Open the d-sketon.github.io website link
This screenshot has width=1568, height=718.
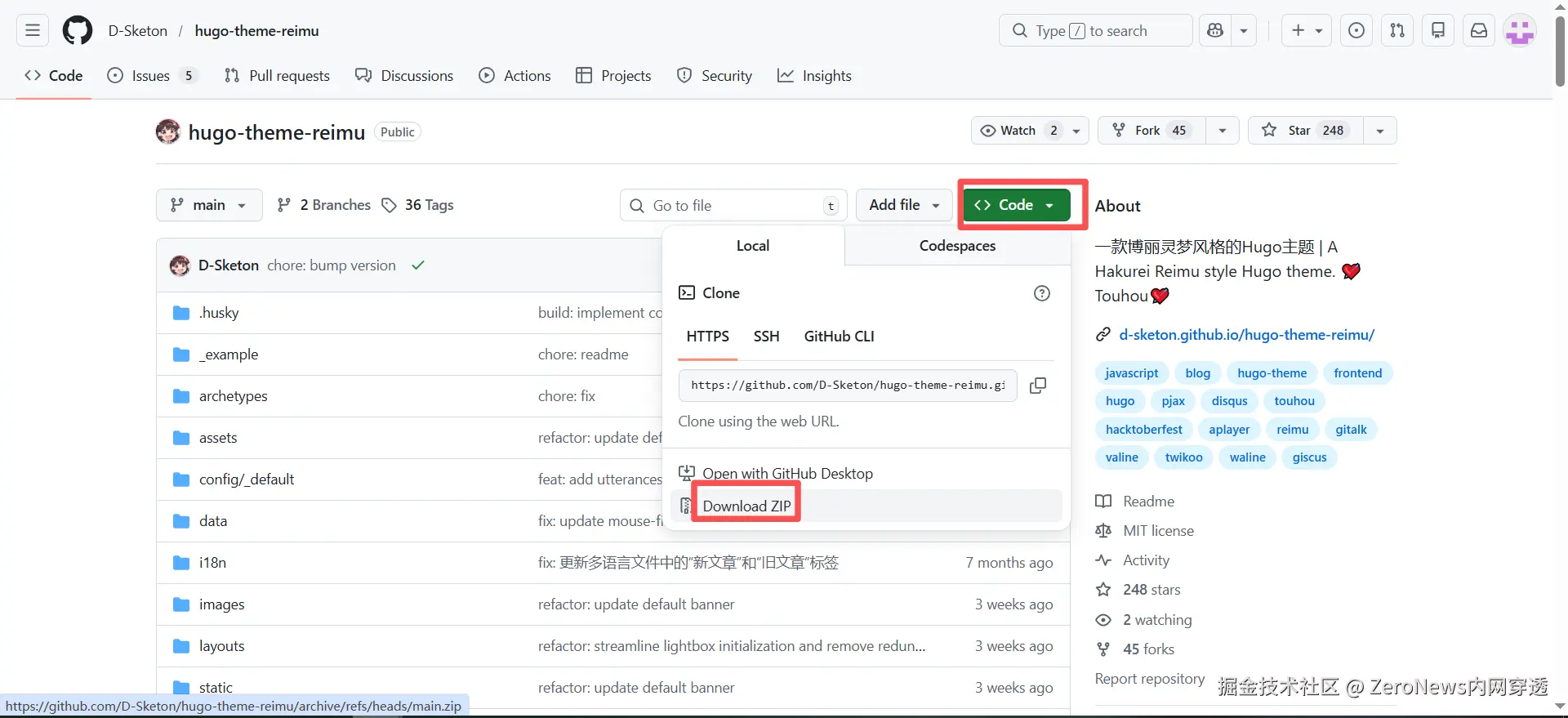pyautogui.click(x=1246, y=335)
